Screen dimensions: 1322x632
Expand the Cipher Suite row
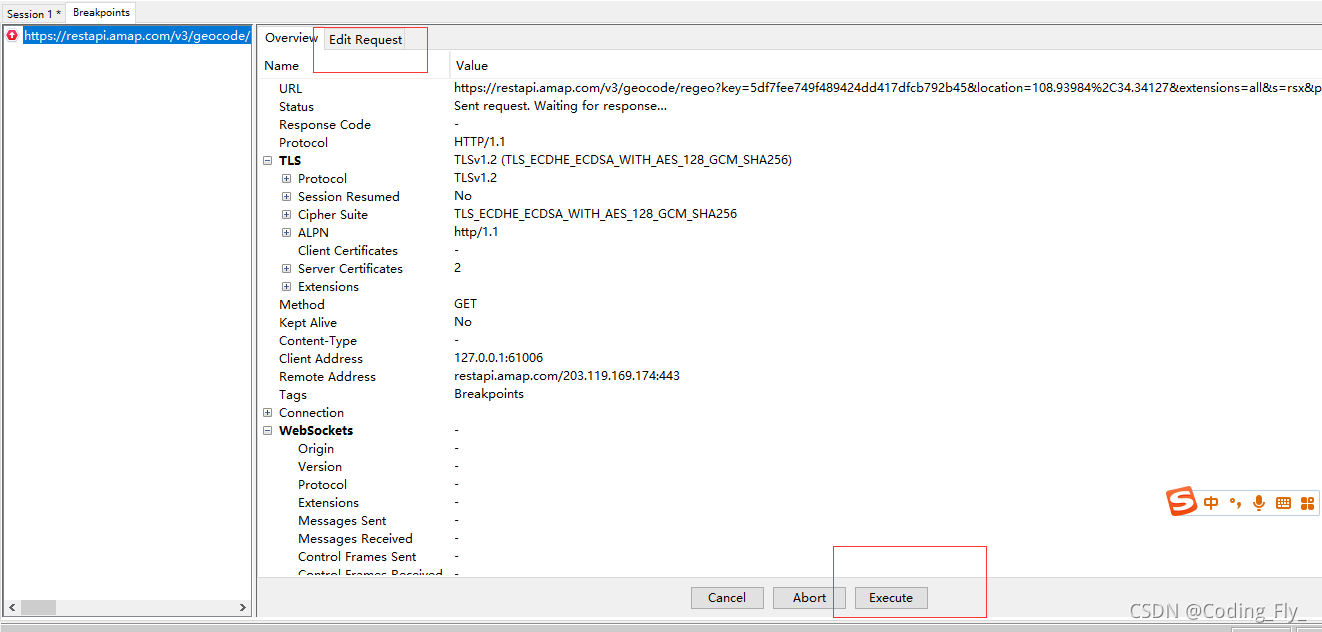click(287, 215)
